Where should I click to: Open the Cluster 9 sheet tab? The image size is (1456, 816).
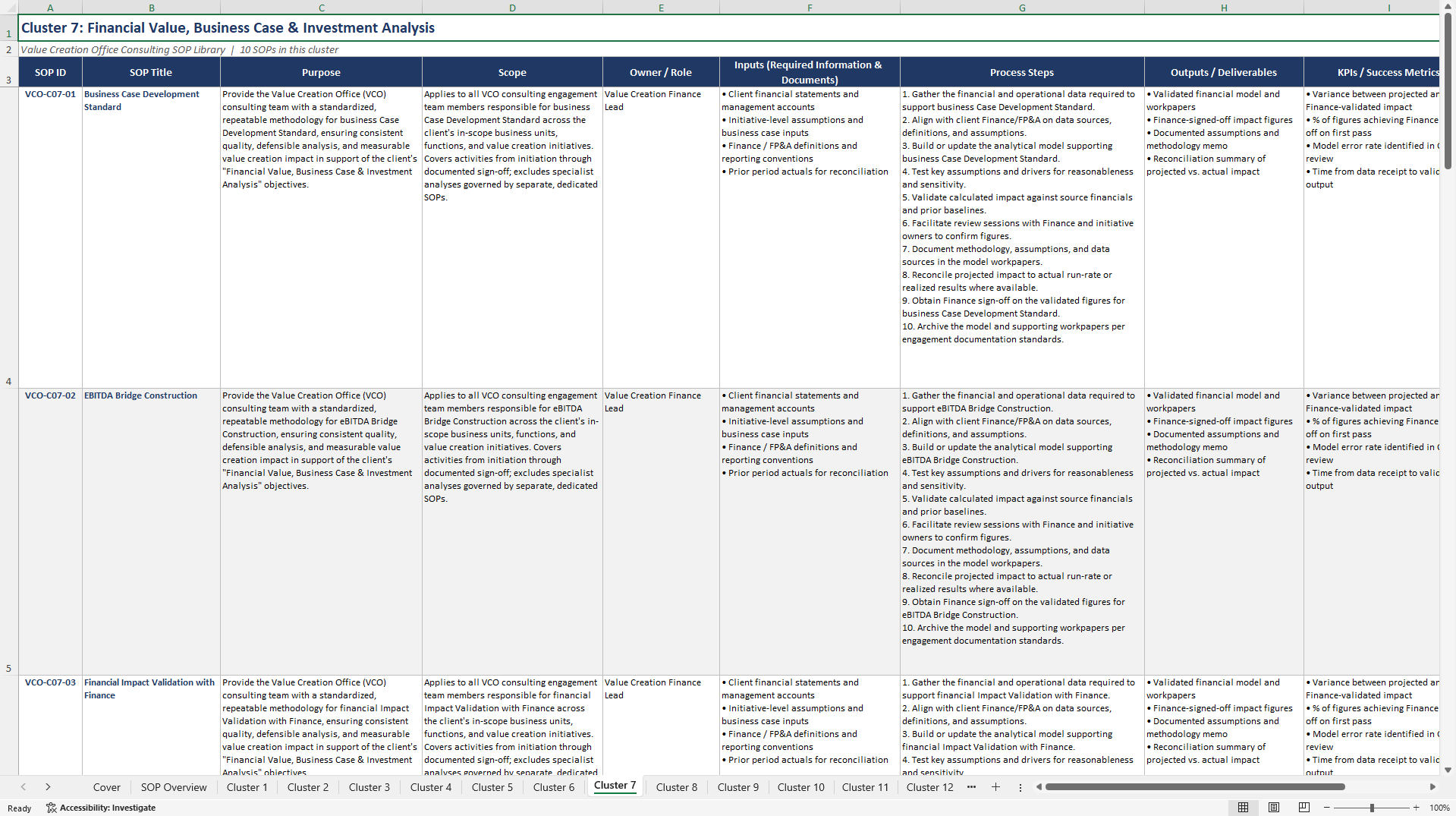(737, 787)
